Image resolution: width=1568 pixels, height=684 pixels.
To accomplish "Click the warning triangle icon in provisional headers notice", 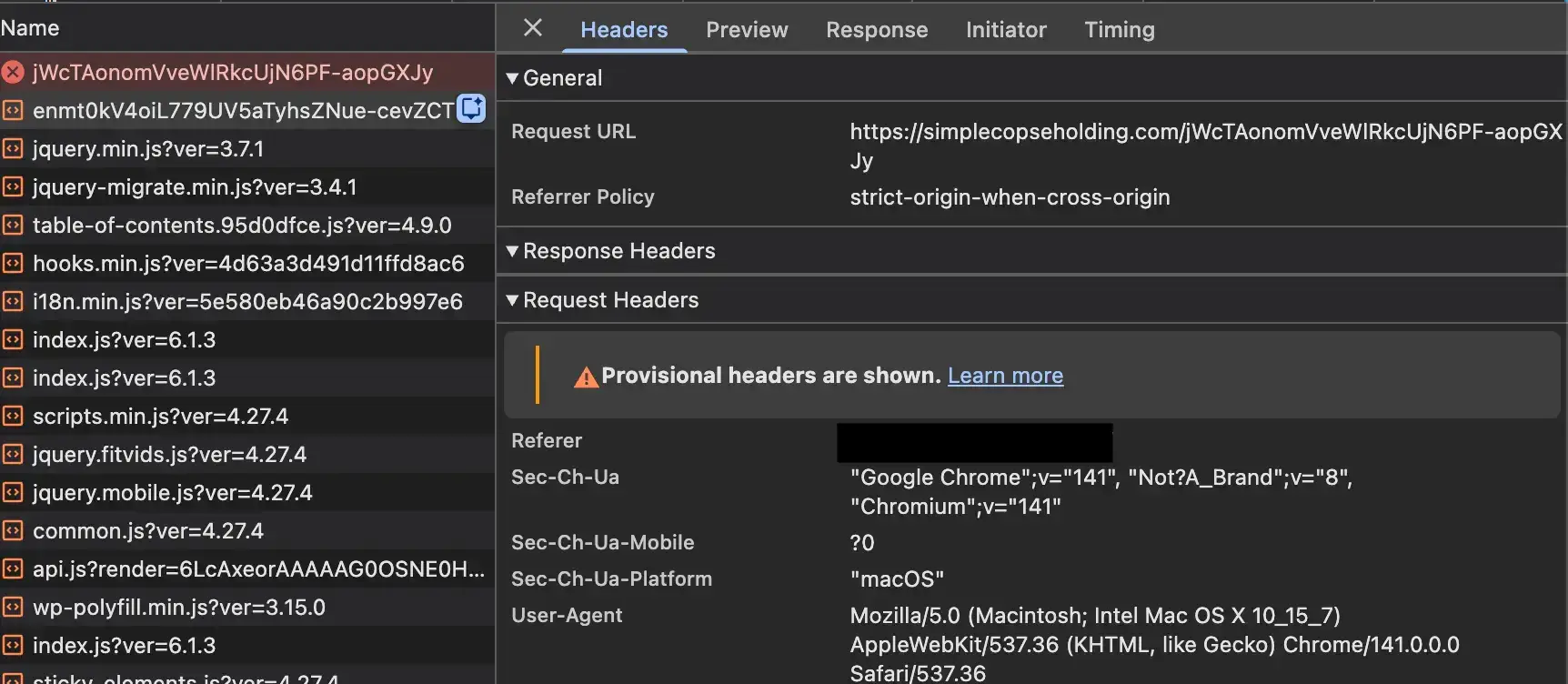I will (587, 377).
